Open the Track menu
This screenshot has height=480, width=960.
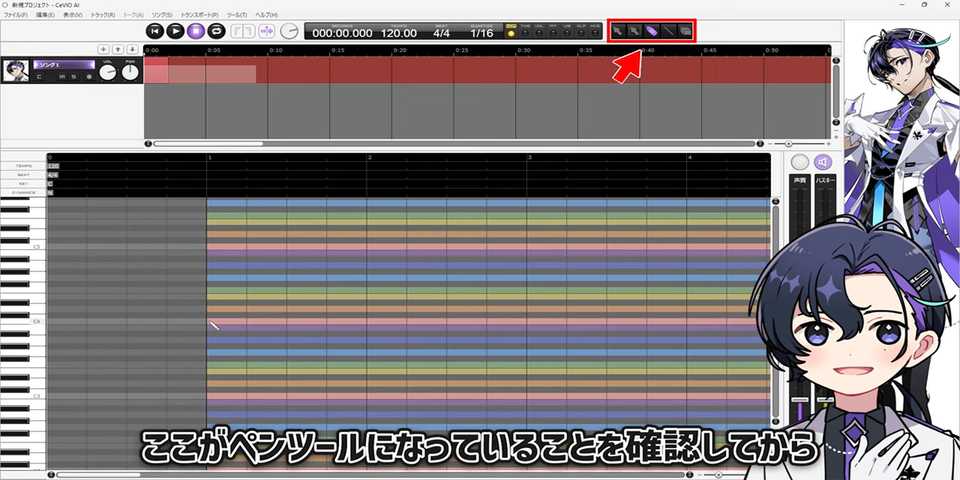tap(103, 14)
